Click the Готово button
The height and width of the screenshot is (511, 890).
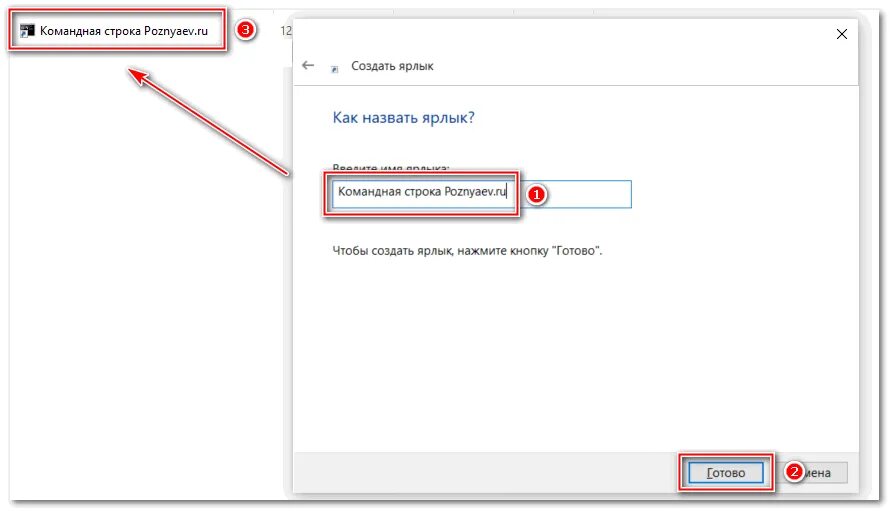click(725, 472)
